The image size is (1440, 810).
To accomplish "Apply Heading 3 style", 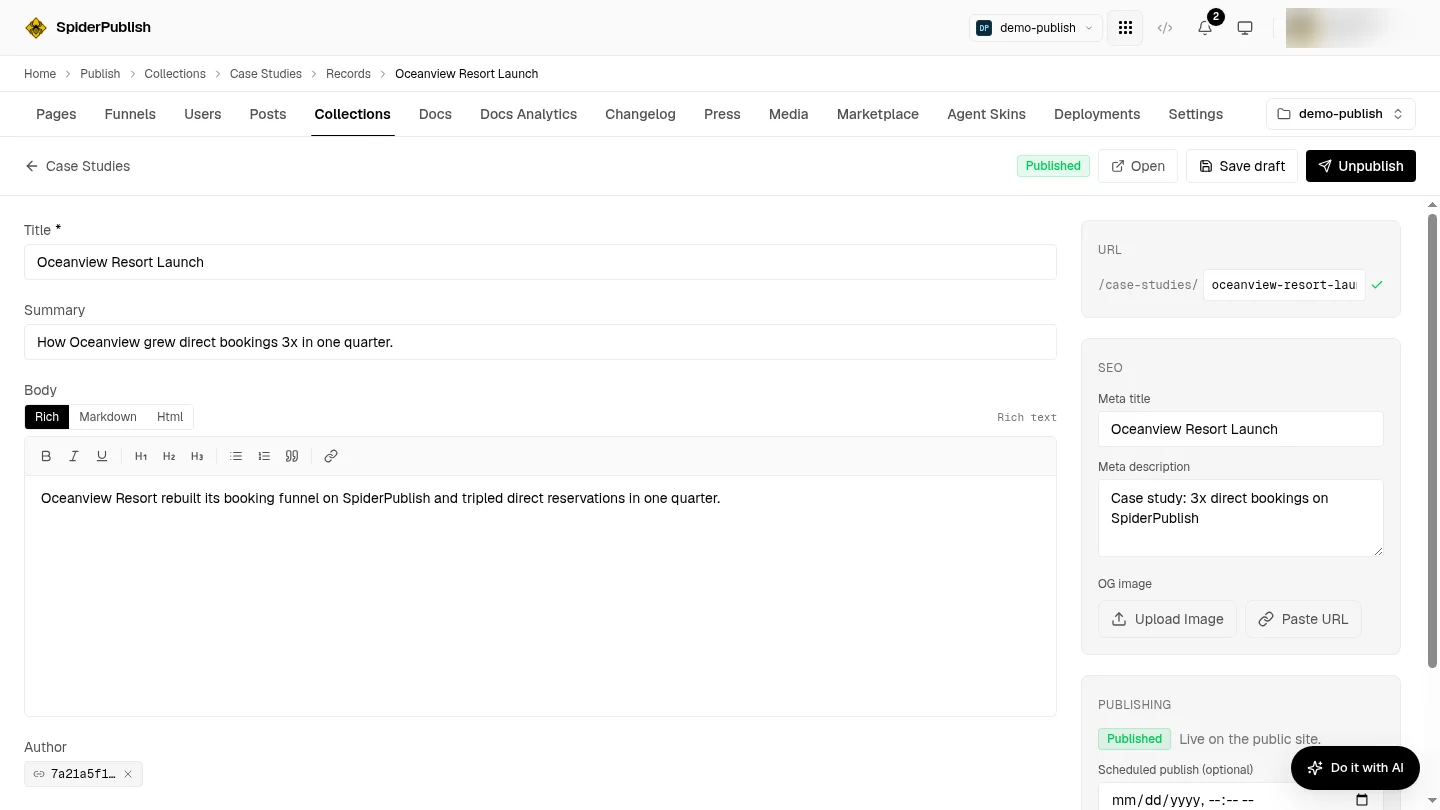I will (x=197, y=456).
